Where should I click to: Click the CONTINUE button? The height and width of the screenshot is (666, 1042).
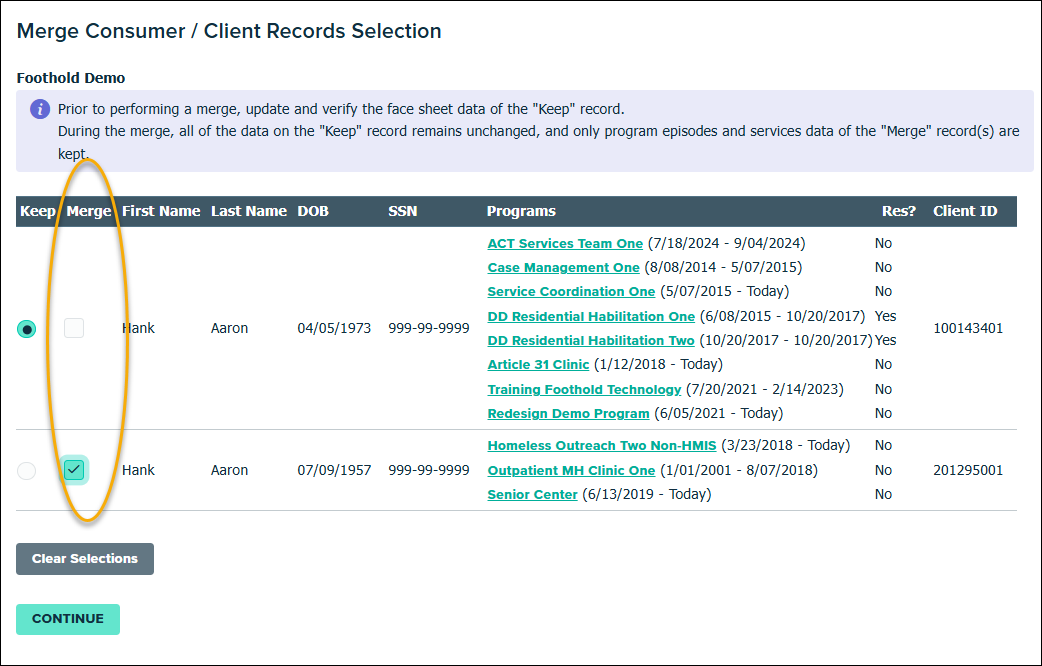[x=68, y=619]
